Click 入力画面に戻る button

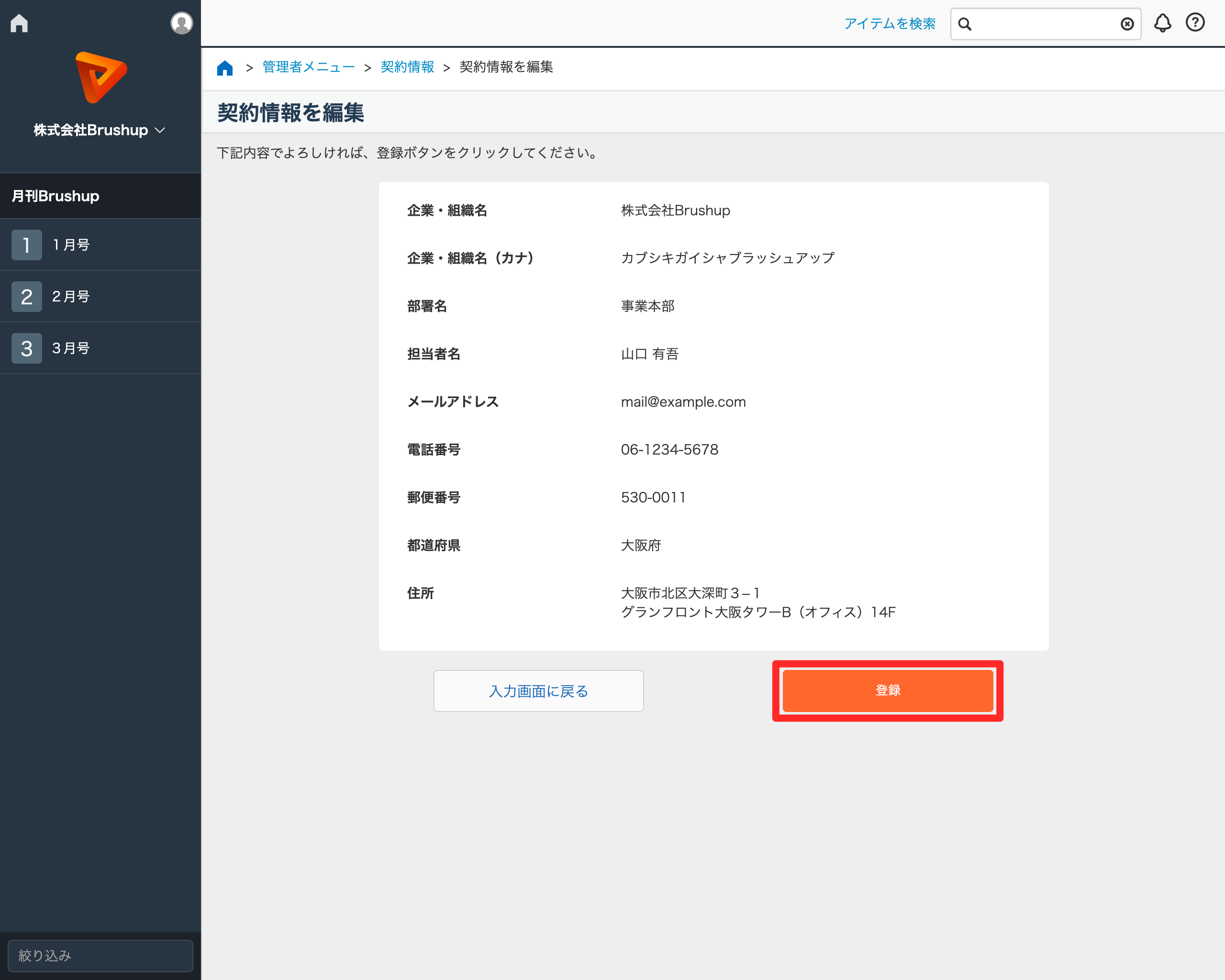[x=539, y=691]
